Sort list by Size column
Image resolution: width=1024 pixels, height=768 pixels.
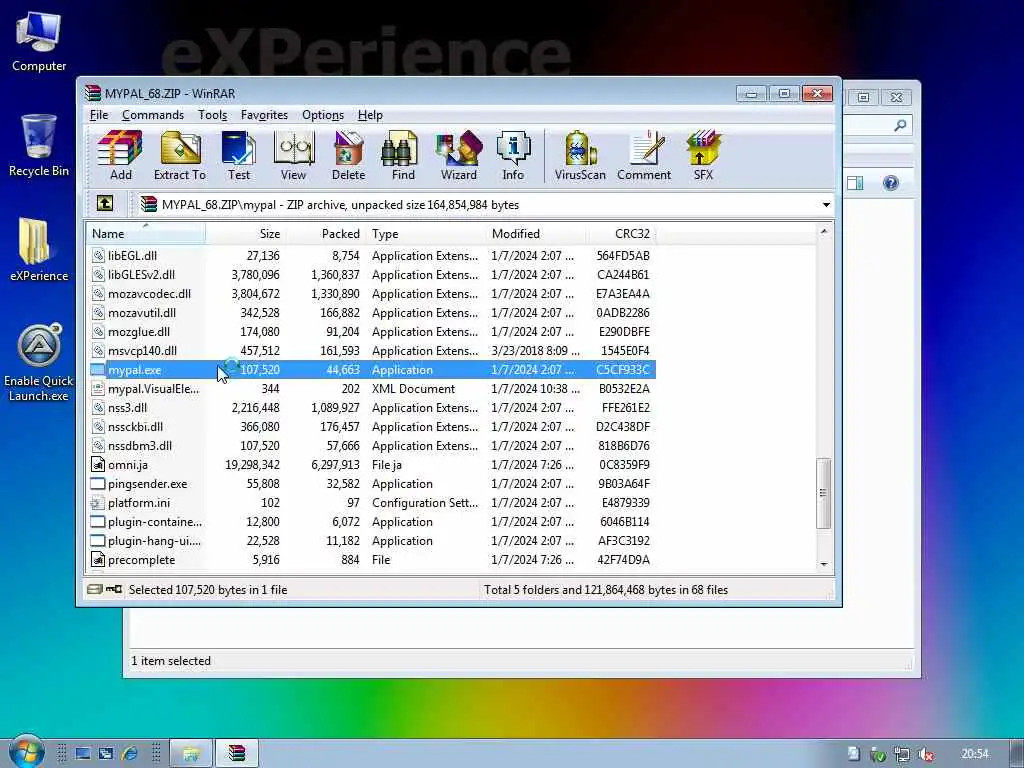point(246,234)
